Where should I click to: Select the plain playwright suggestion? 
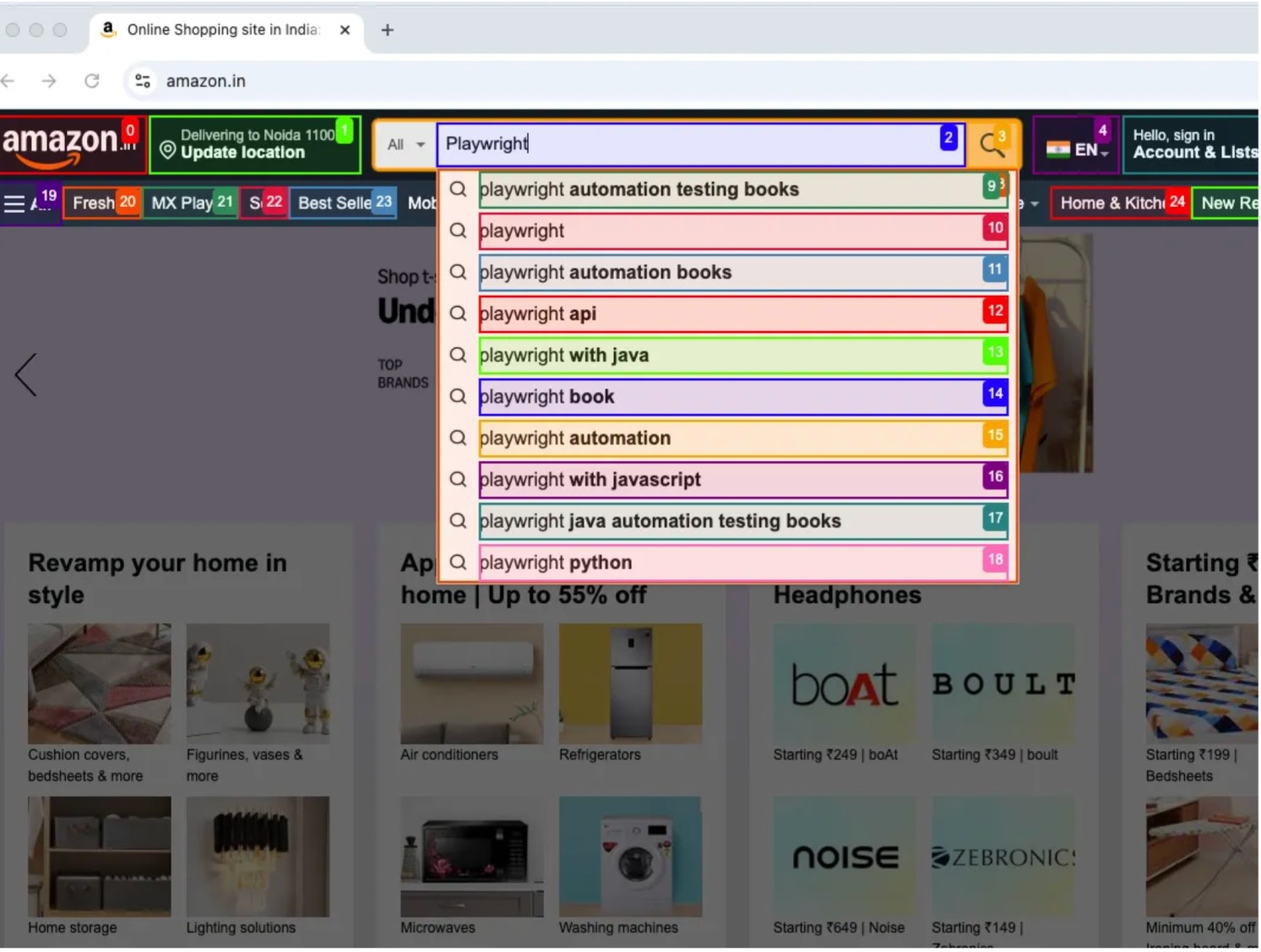[x=742, y=231]
